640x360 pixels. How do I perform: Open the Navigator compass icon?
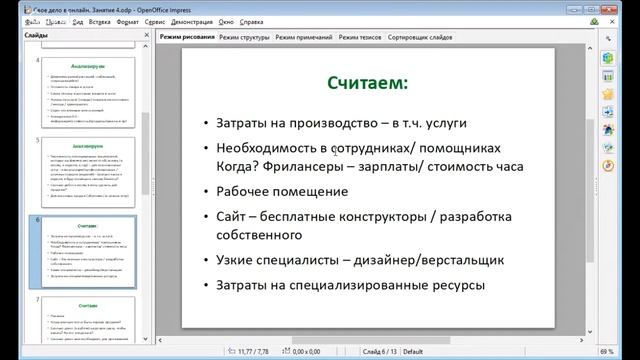[x=608, y=166]
